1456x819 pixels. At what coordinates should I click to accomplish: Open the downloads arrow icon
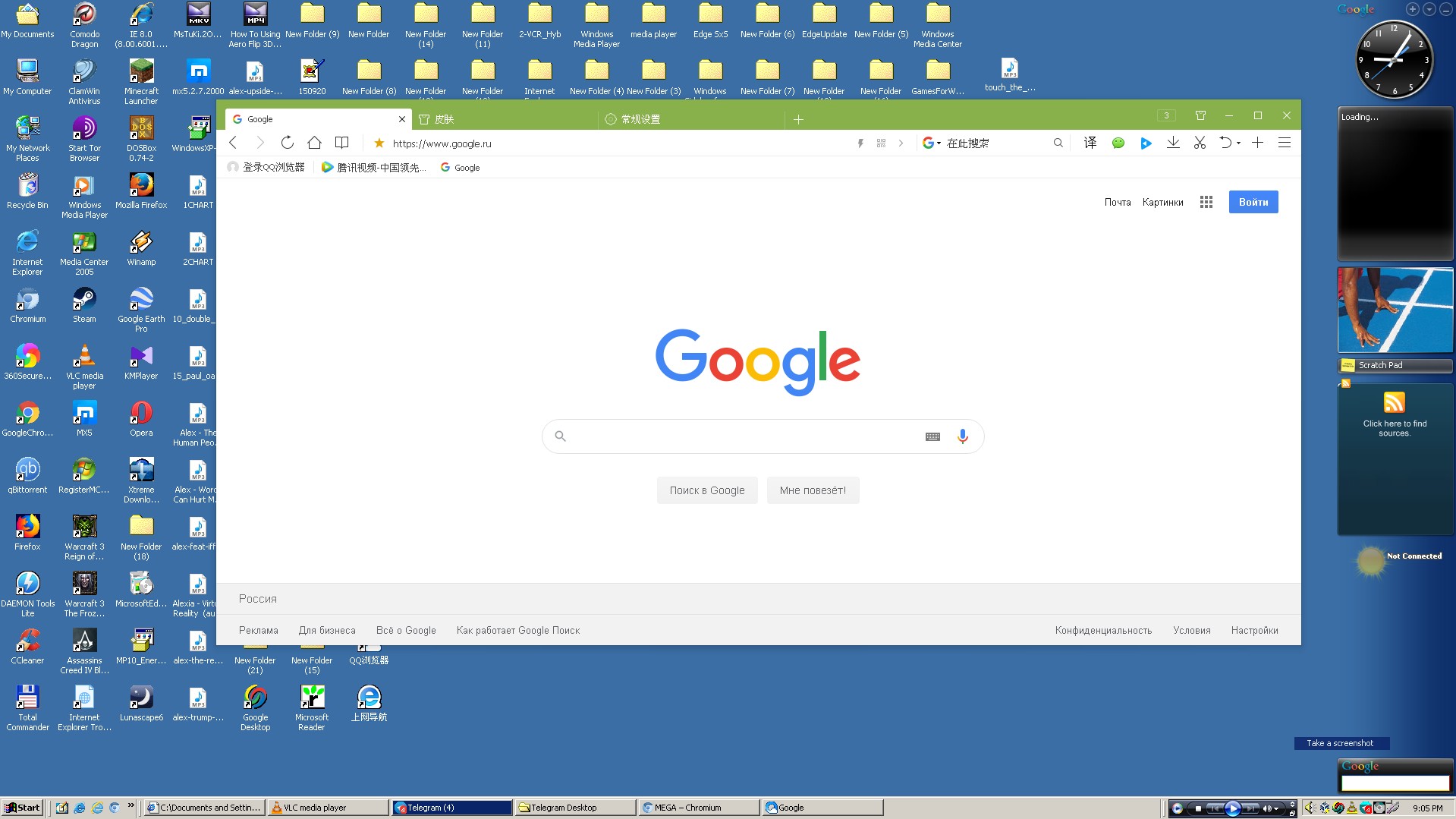[x=1173, y=143]
